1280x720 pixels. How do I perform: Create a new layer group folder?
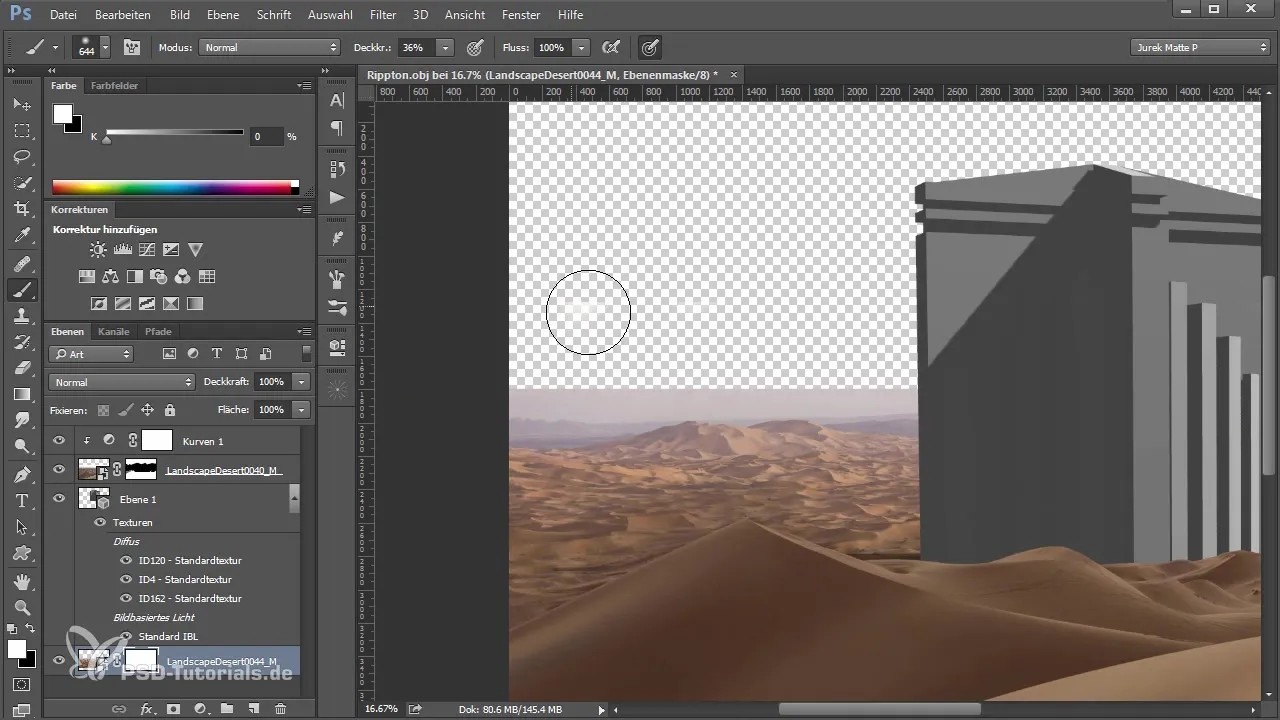pyautogui.click(x=227, y=708)
